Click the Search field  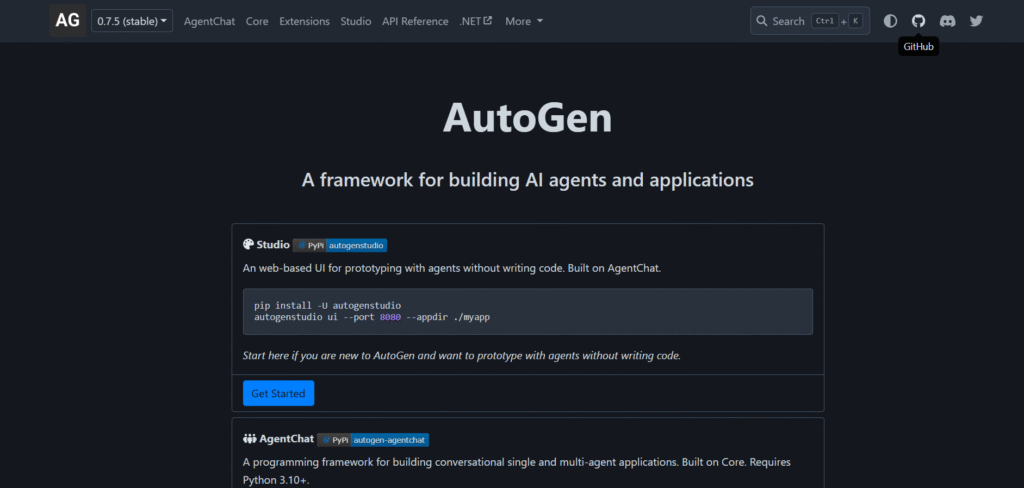coord(810,21)
